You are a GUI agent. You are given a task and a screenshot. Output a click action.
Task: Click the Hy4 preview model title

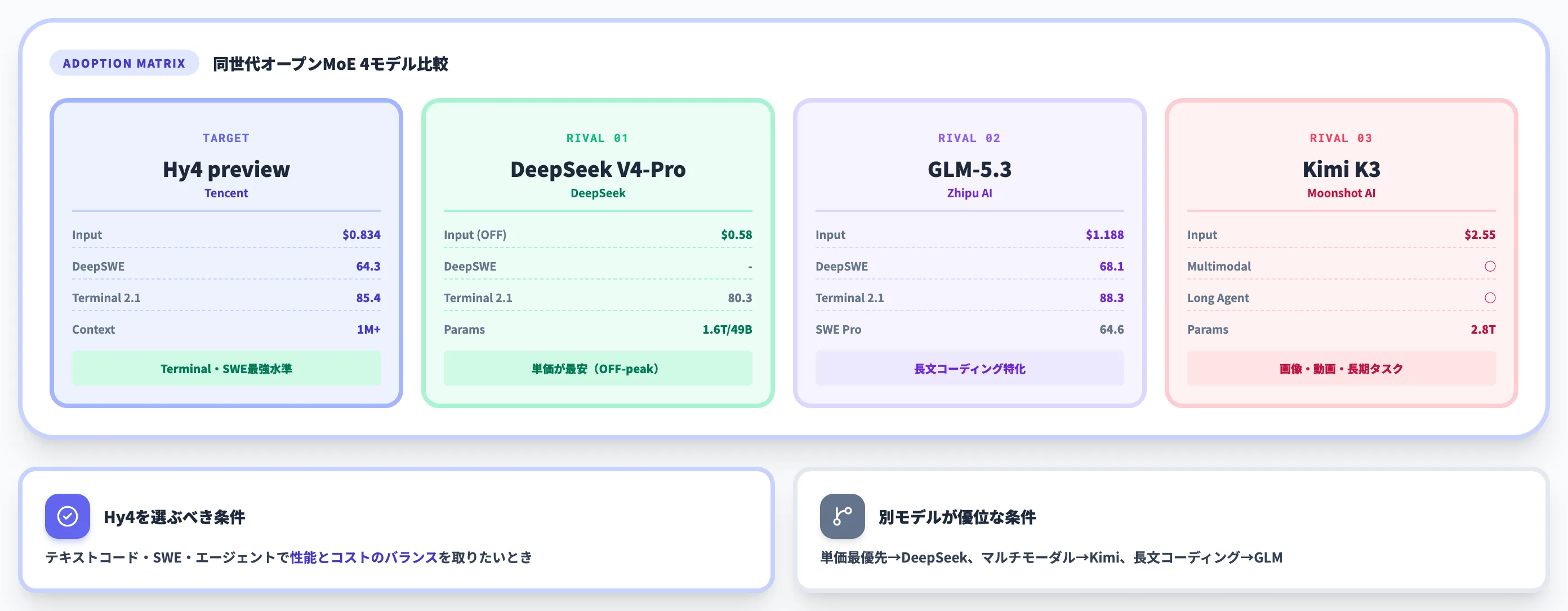226,169
